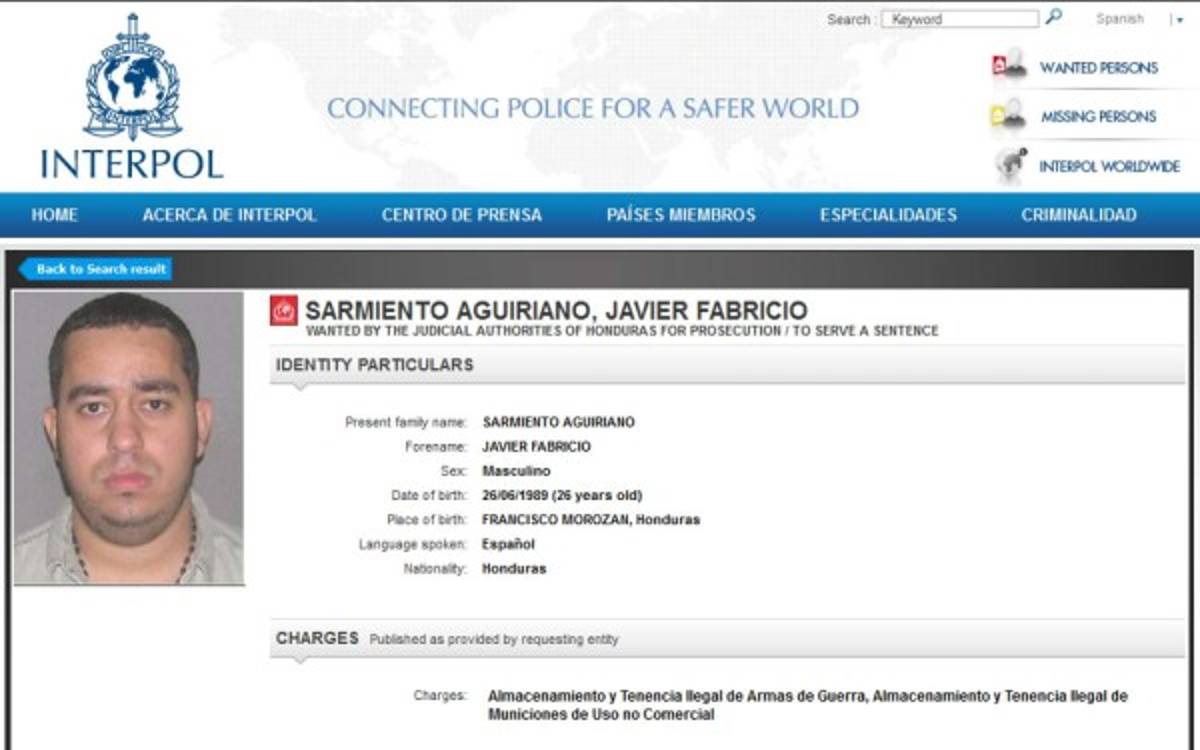1200x750 pixels.
Task: Open the Centro de Prensa menu
Action: 461,215
